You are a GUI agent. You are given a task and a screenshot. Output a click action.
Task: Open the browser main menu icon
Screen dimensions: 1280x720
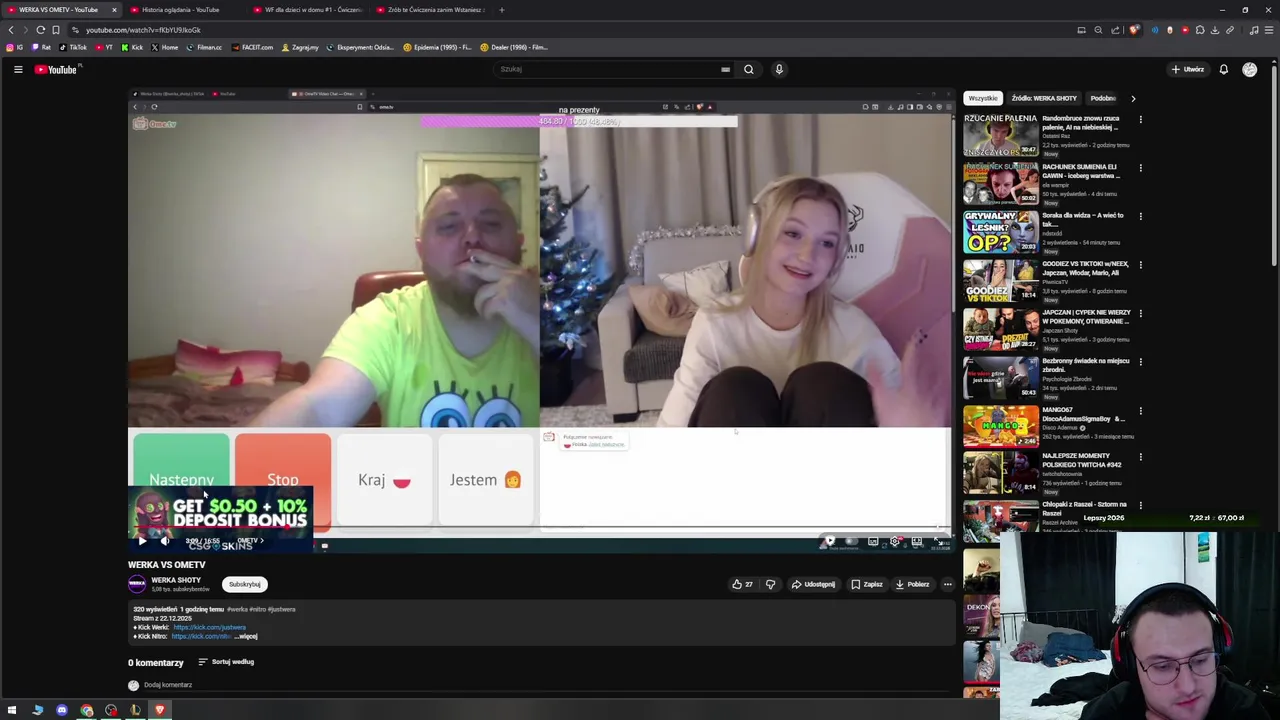(x=1269, y=30)
